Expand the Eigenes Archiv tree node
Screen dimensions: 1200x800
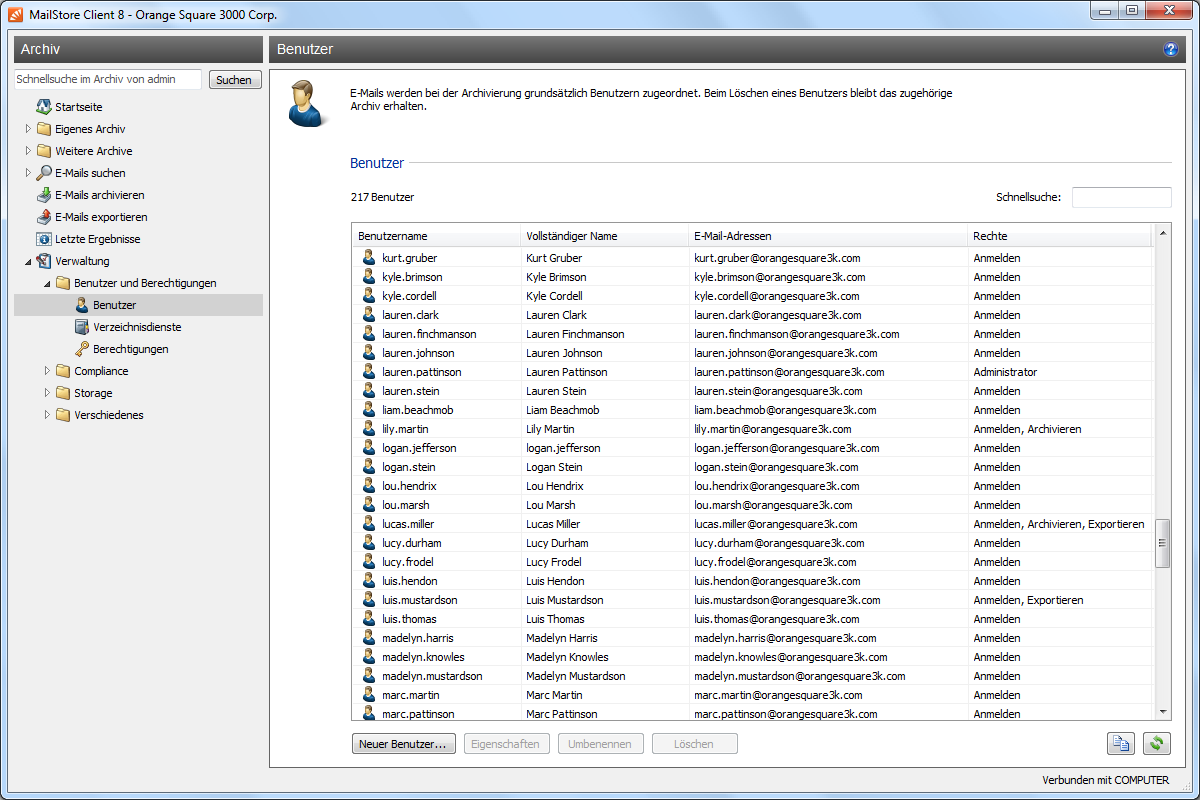28,129
